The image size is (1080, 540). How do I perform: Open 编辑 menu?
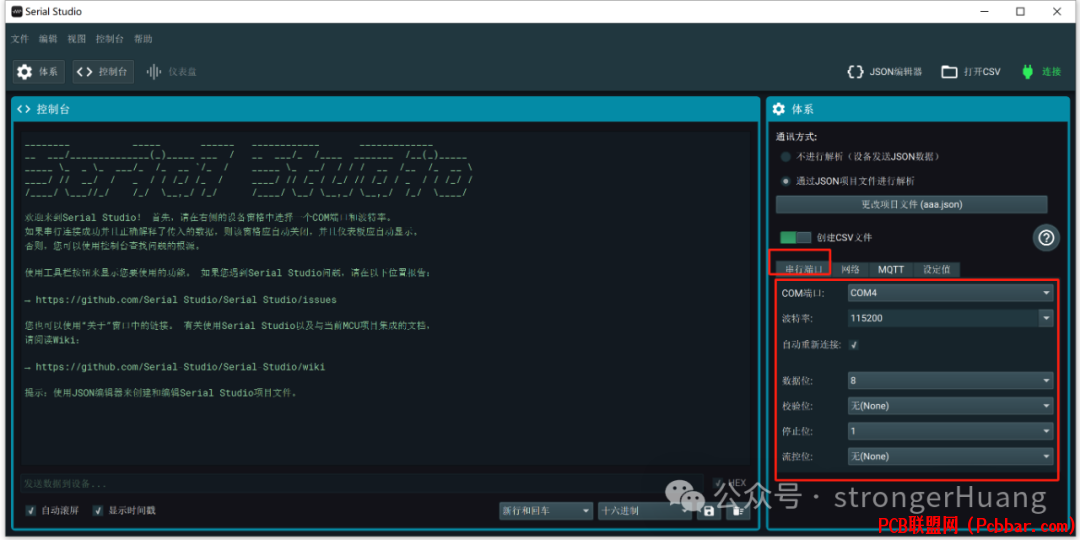coord(48,39)
